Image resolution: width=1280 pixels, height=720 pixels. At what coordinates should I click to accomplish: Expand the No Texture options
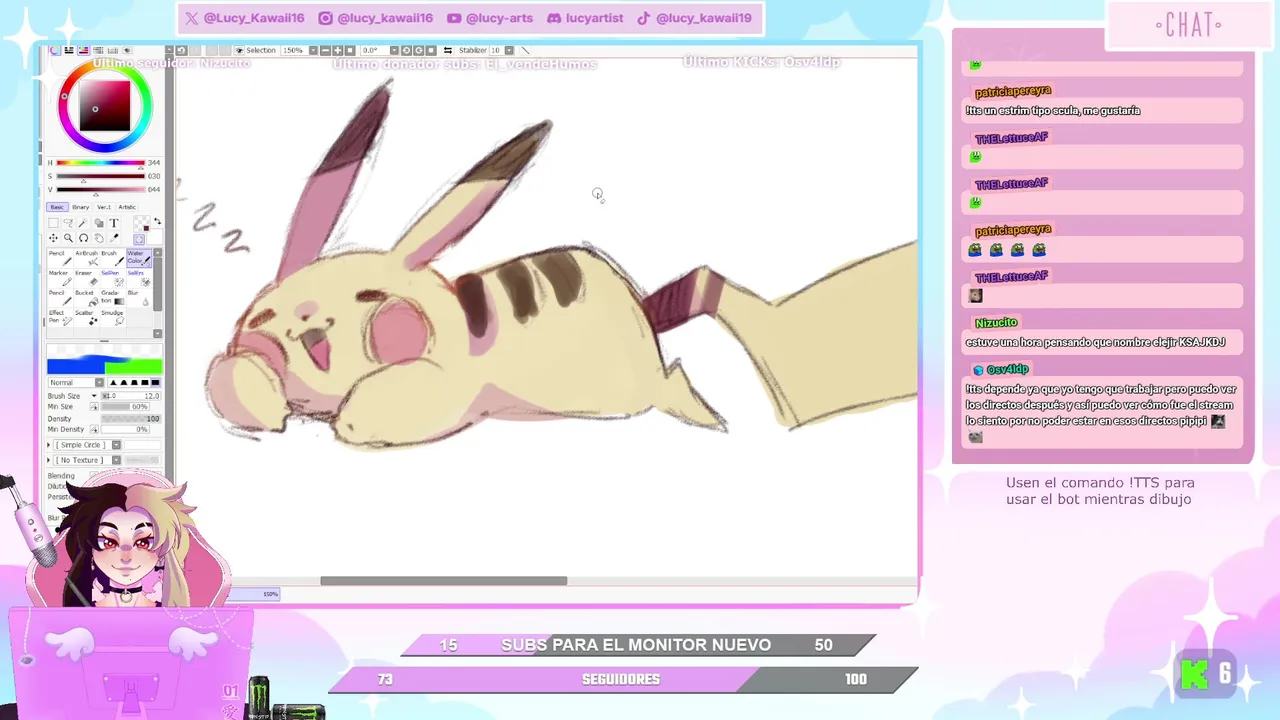coord(49,460)
